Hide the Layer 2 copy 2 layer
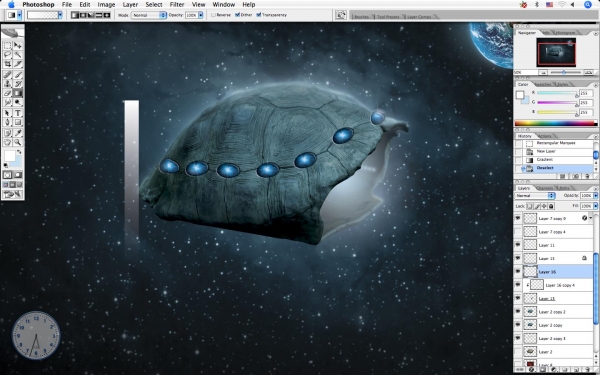The height and width of the screenshot is (375, 600). 518,312
